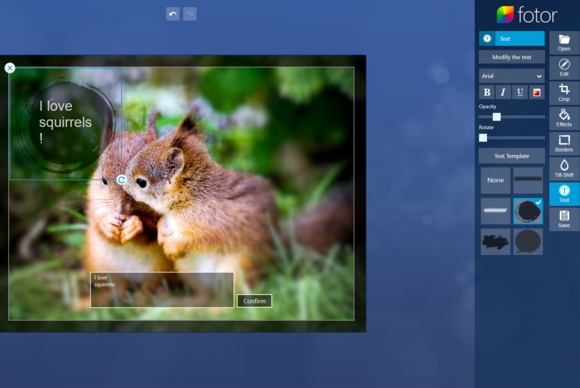Select the Tilt-Shift tool
The height and width of the screenshot is (388, 580).
pos(564,168)
